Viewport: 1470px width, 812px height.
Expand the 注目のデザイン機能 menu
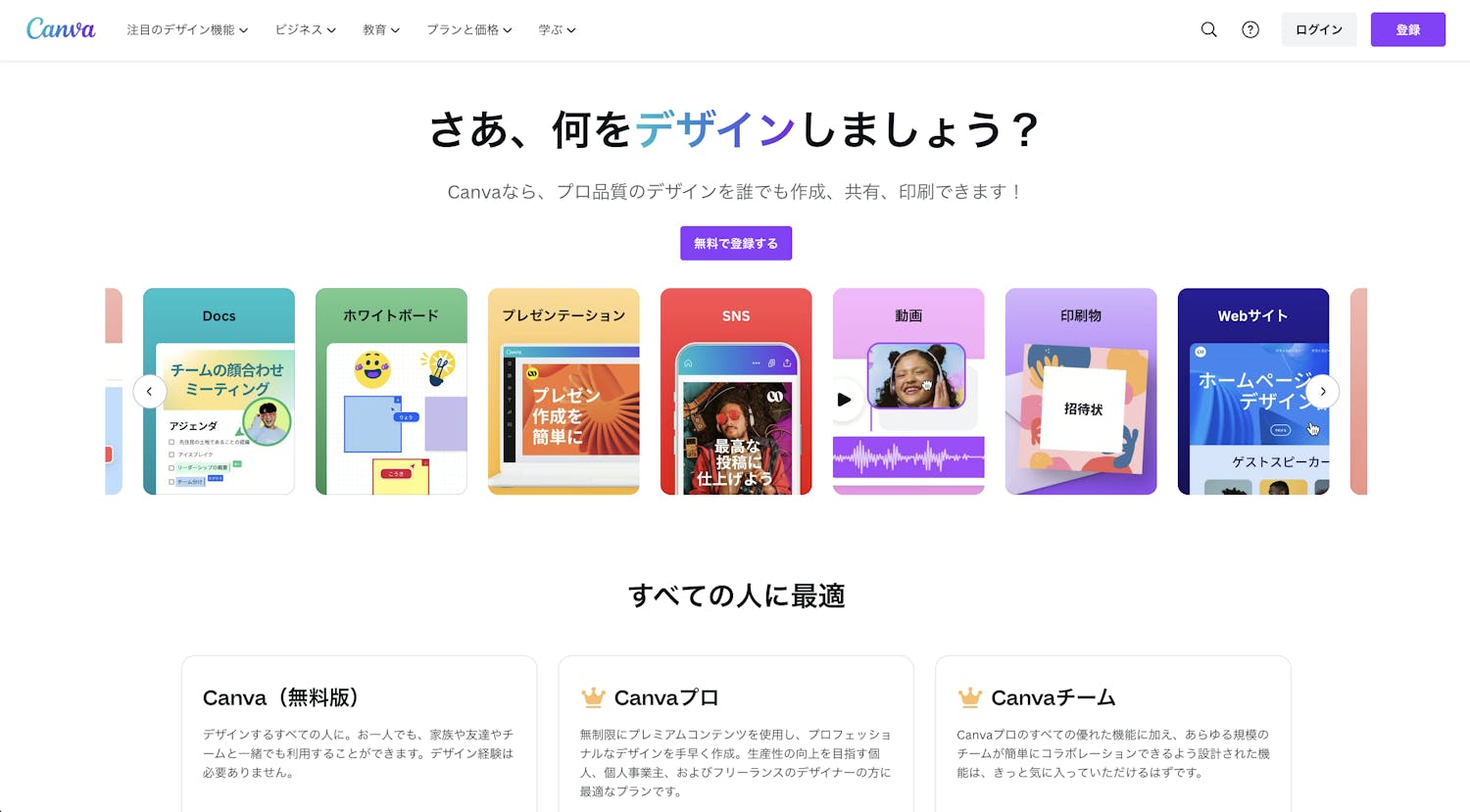tap(187, 29)
